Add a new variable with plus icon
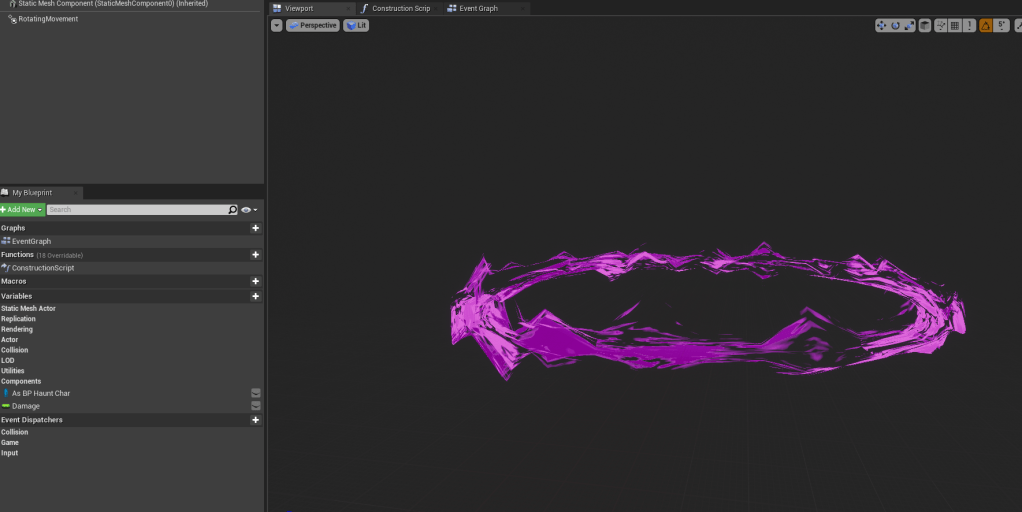Viewport: 1022px width, 512px height. (x=255, y=296)
